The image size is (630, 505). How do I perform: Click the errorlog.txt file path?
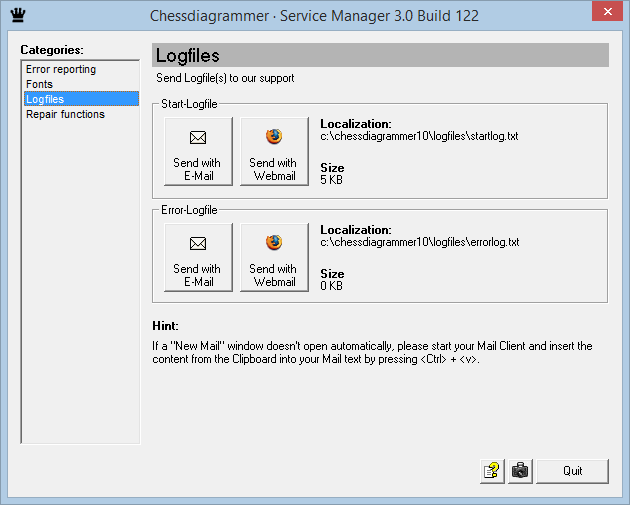(x=419, y=242)
